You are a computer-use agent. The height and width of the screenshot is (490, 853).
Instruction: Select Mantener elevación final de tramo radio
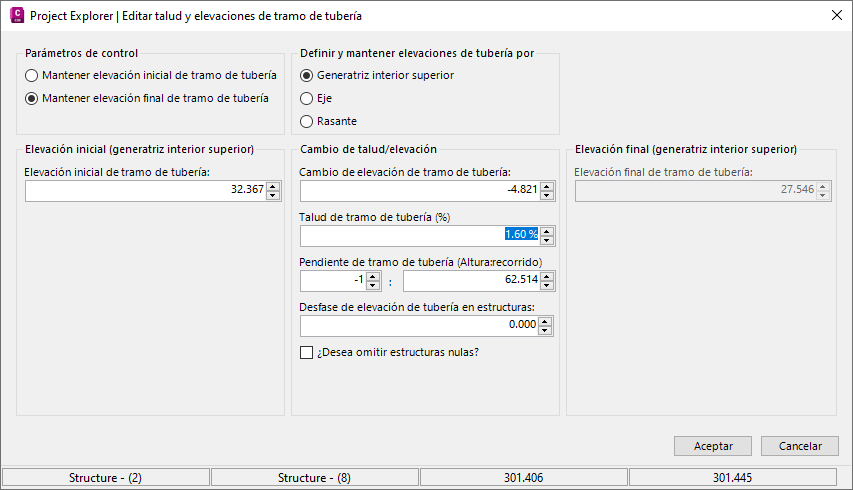tap(33, 98)
